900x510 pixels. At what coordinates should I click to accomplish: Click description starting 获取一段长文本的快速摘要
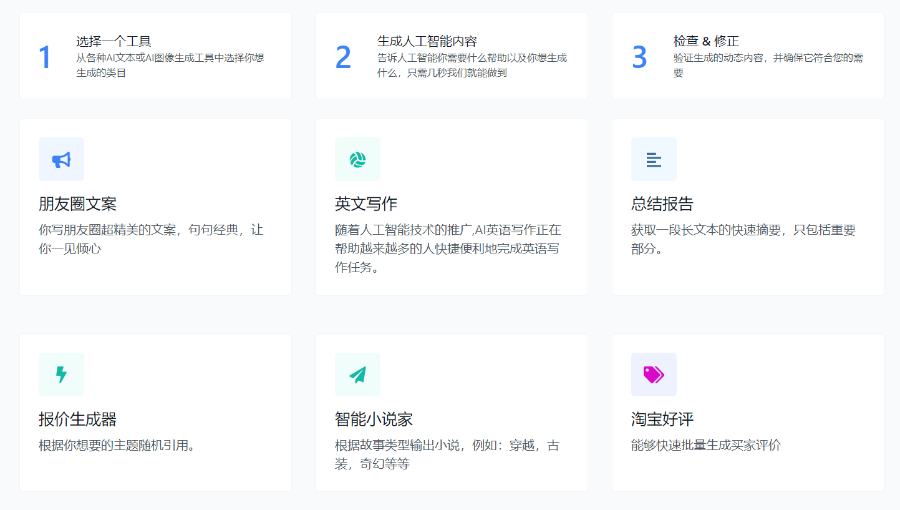coord(743,239)
